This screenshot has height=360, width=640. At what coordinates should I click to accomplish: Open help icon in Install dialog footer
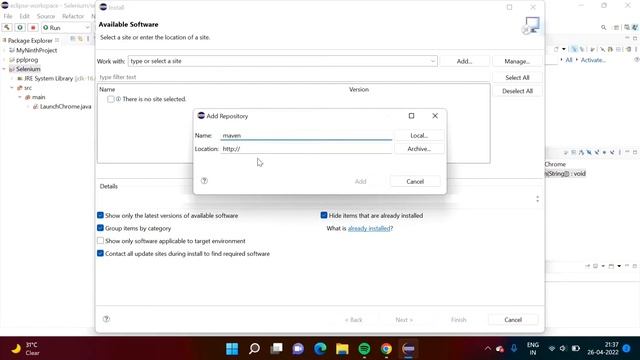coord(107,319)
